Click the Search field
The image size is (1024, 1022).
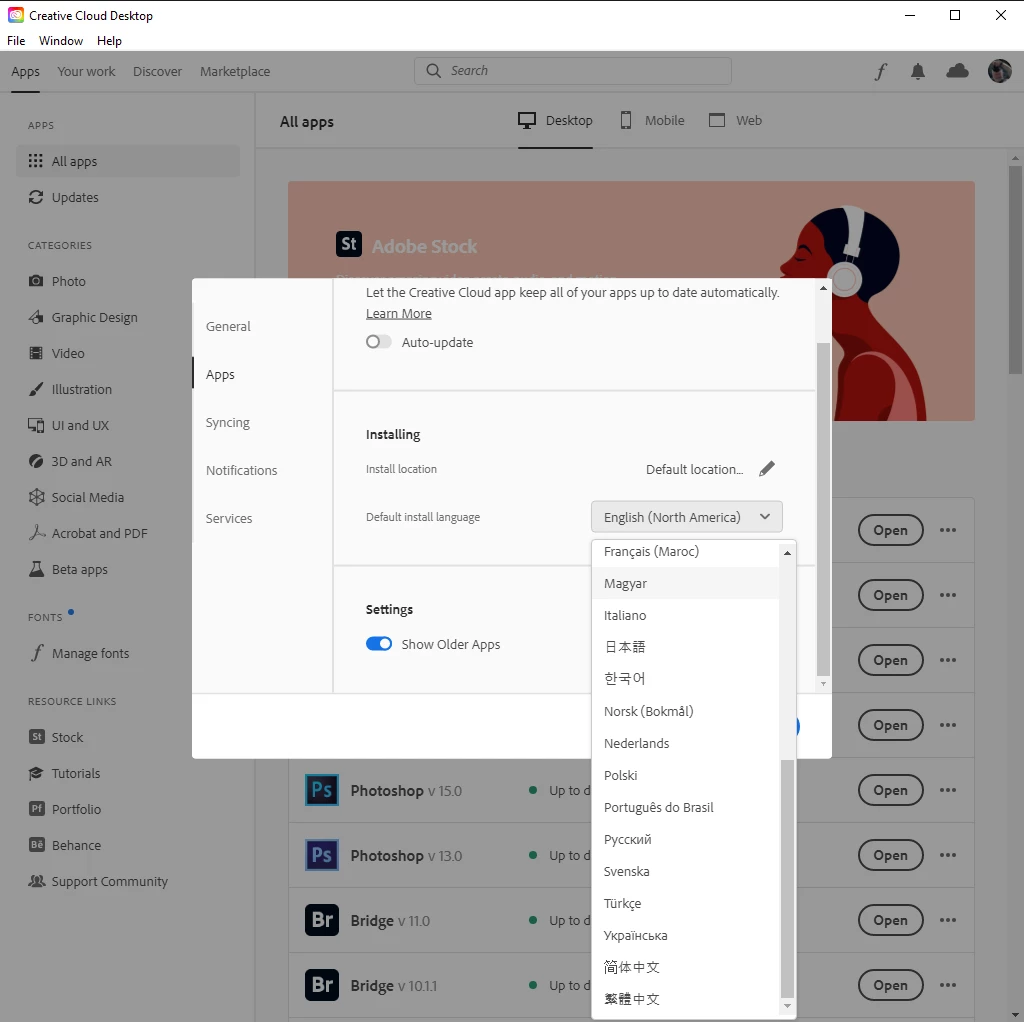click(573, 71)
